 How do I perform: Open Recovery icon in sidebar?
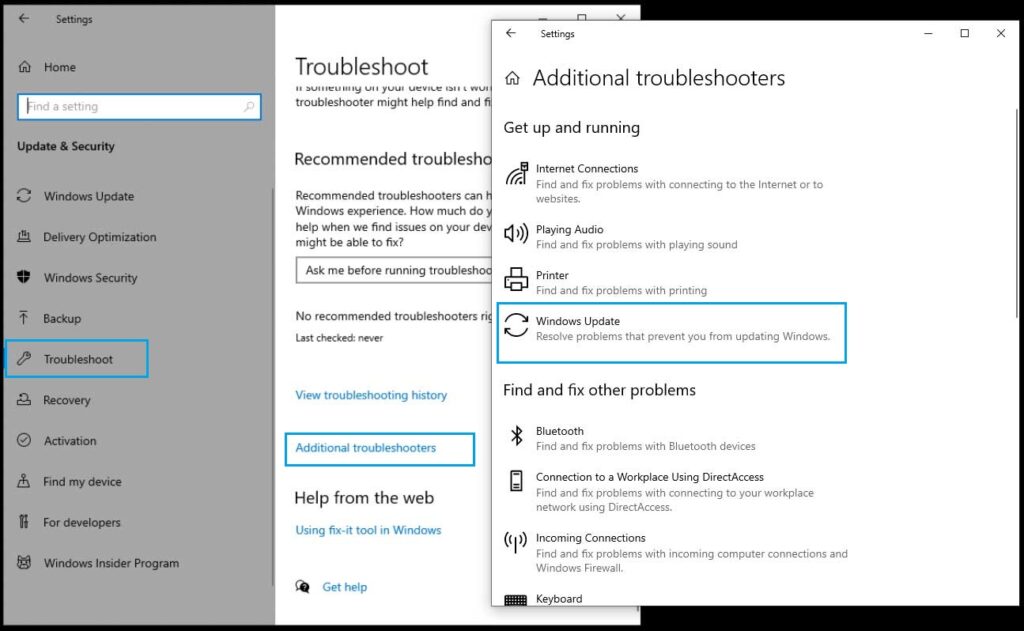click(24, 399)
